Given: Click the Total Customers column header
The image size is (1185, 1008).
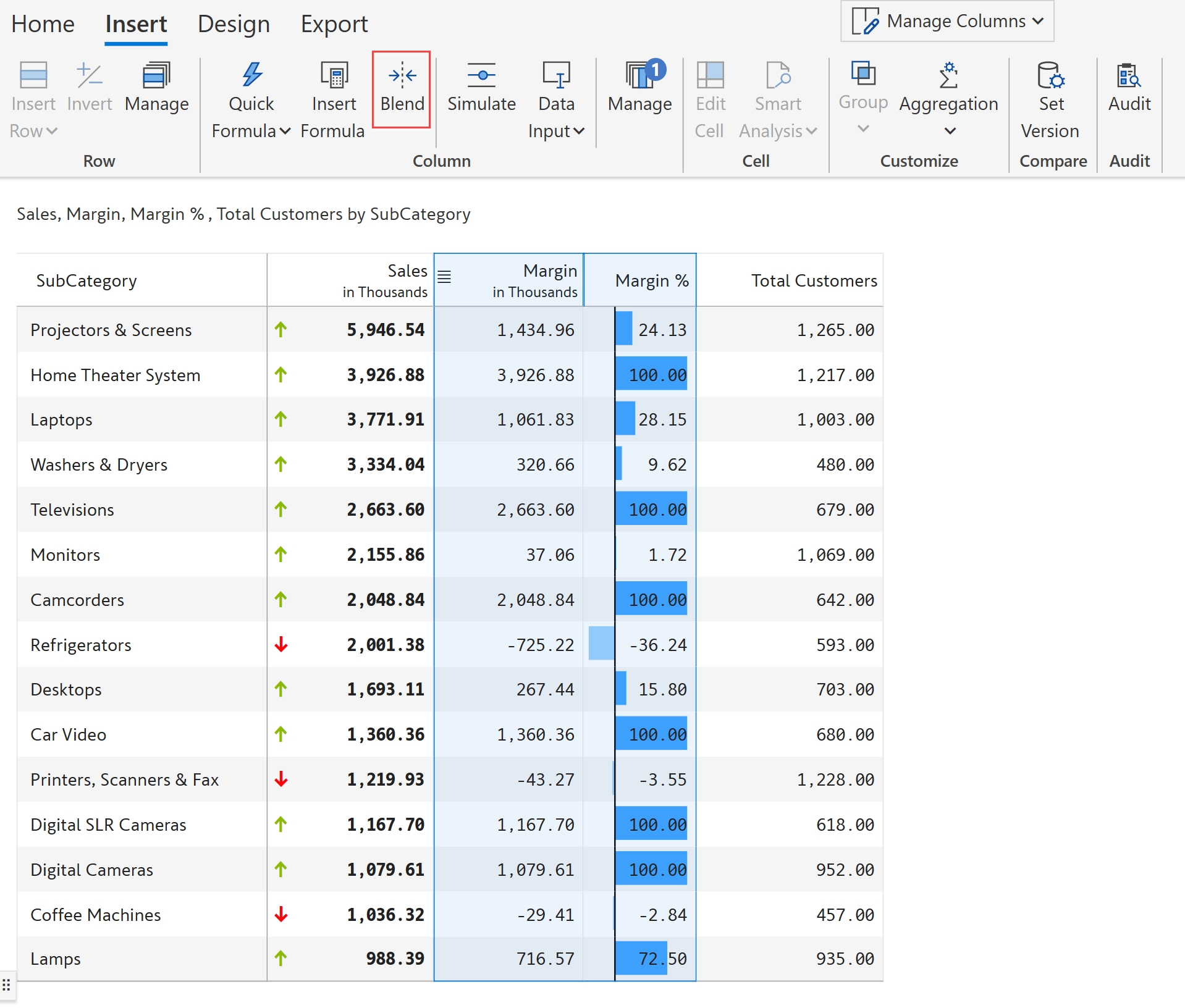Looking at the screenshot, I should coord(813,280).
